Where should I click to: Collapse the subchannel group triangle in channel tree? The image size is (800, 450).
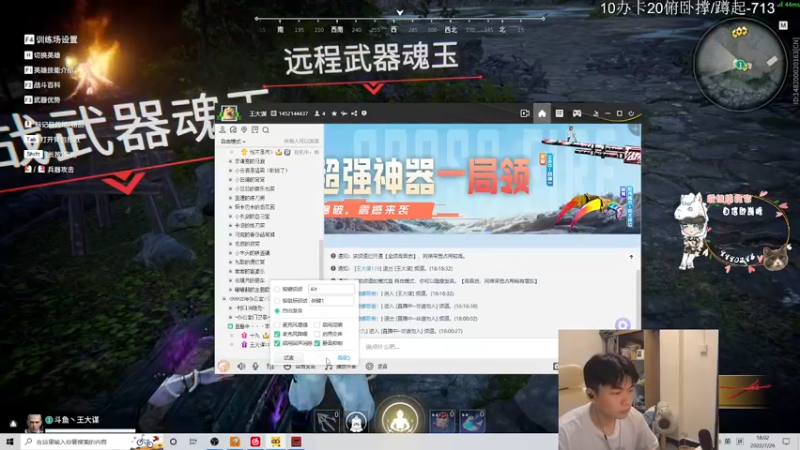[x=224, y=299]
